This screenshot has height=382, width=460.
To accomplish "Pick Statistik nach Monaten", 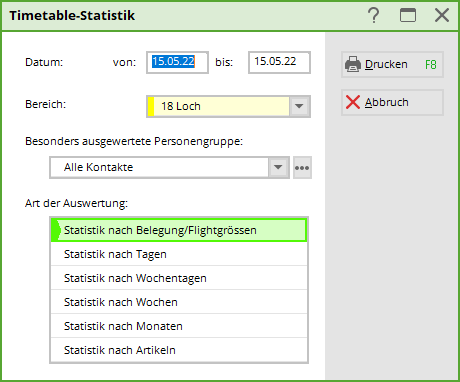I will coord(179,326).
